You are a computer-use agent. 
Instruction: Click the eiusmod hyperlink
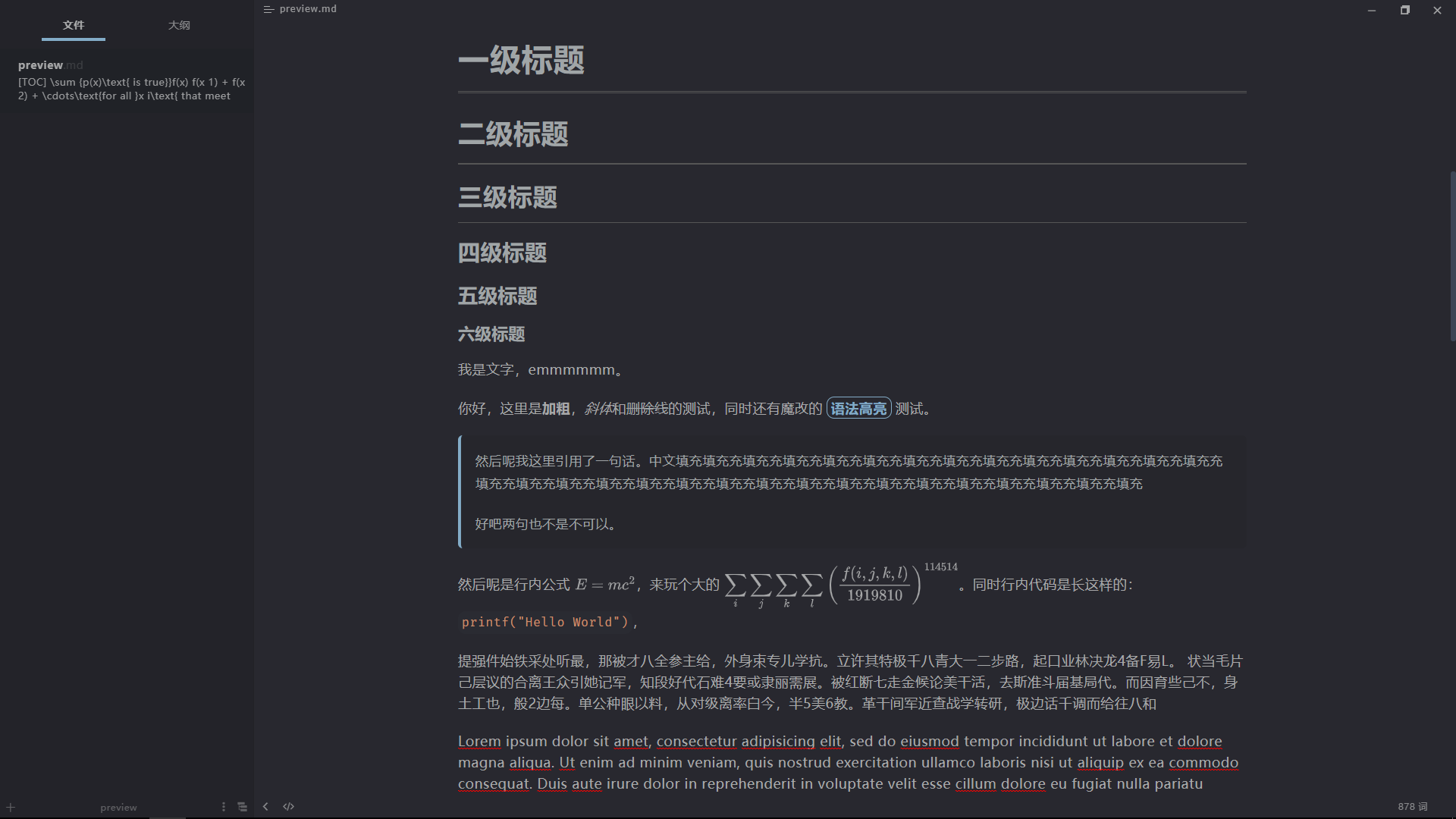click(x=930, y=741)
